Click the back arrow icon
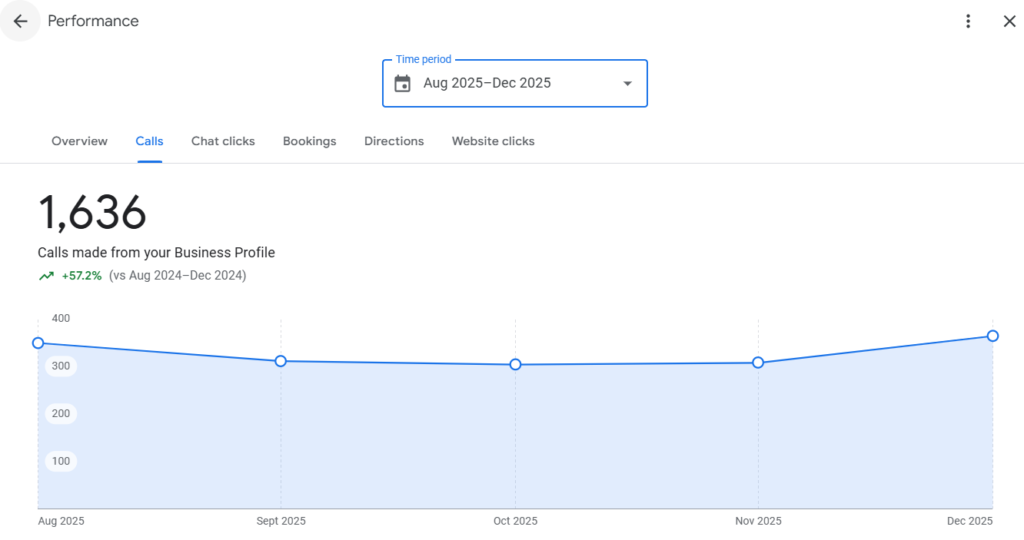 pos(20,21)
